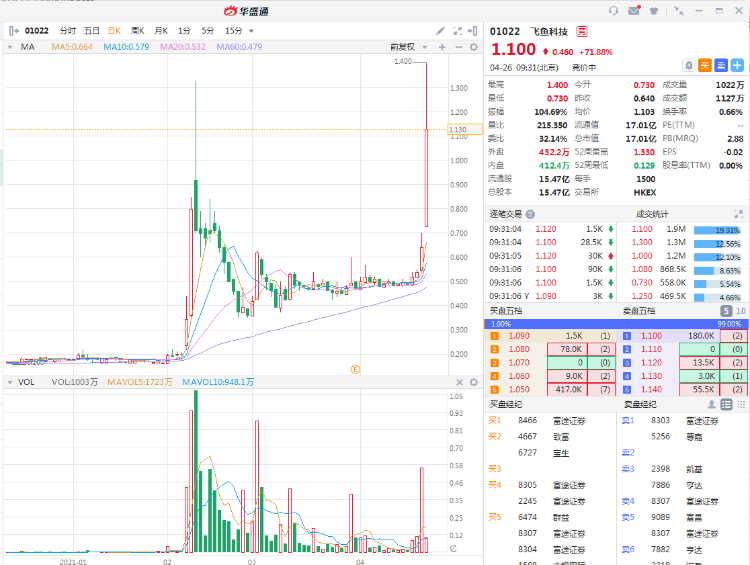
Task: Open MA indicator settings gear
Action: [x=474, y=47]
